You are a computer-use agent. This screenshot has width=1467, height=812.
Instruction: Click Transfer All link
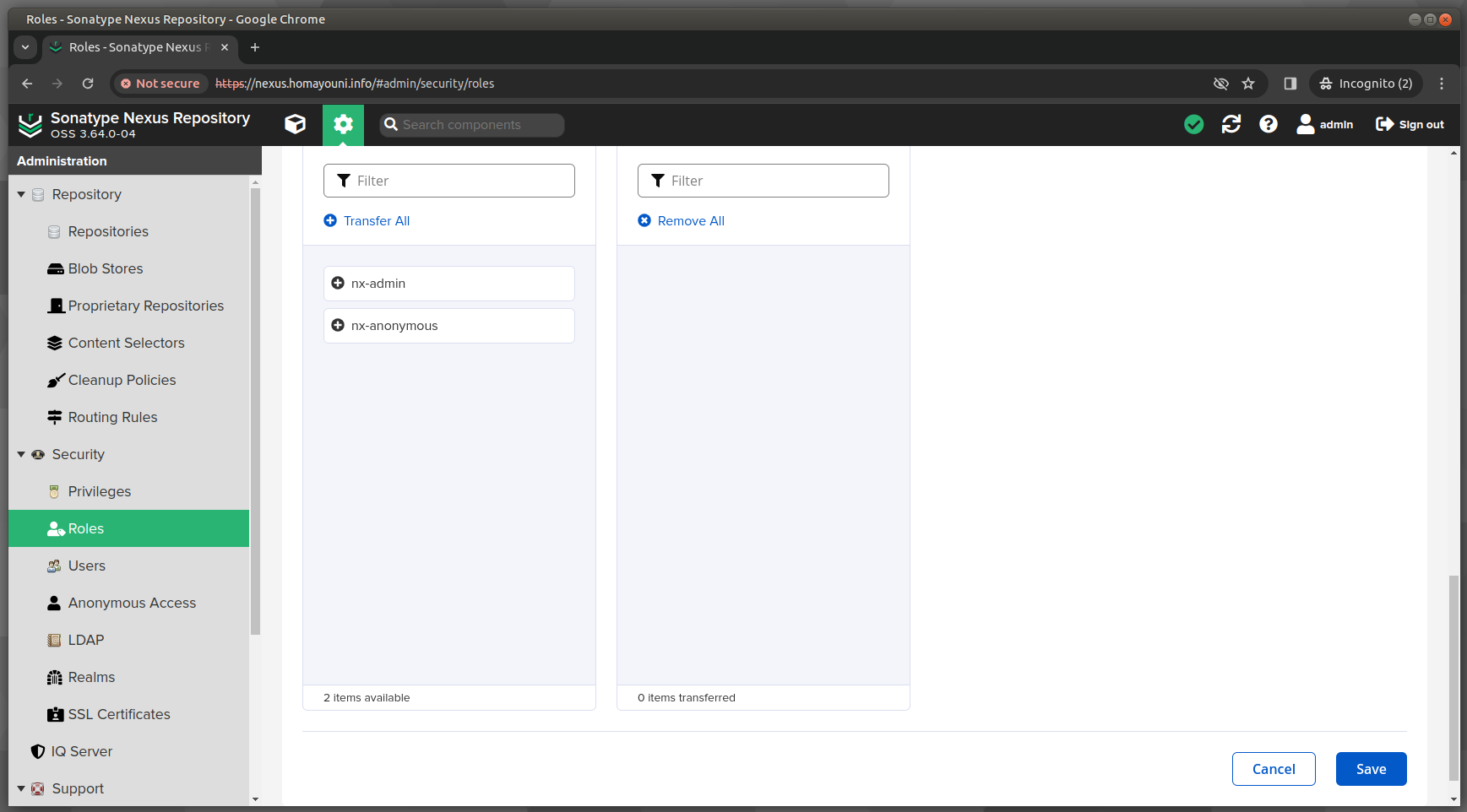click(367, 221)
